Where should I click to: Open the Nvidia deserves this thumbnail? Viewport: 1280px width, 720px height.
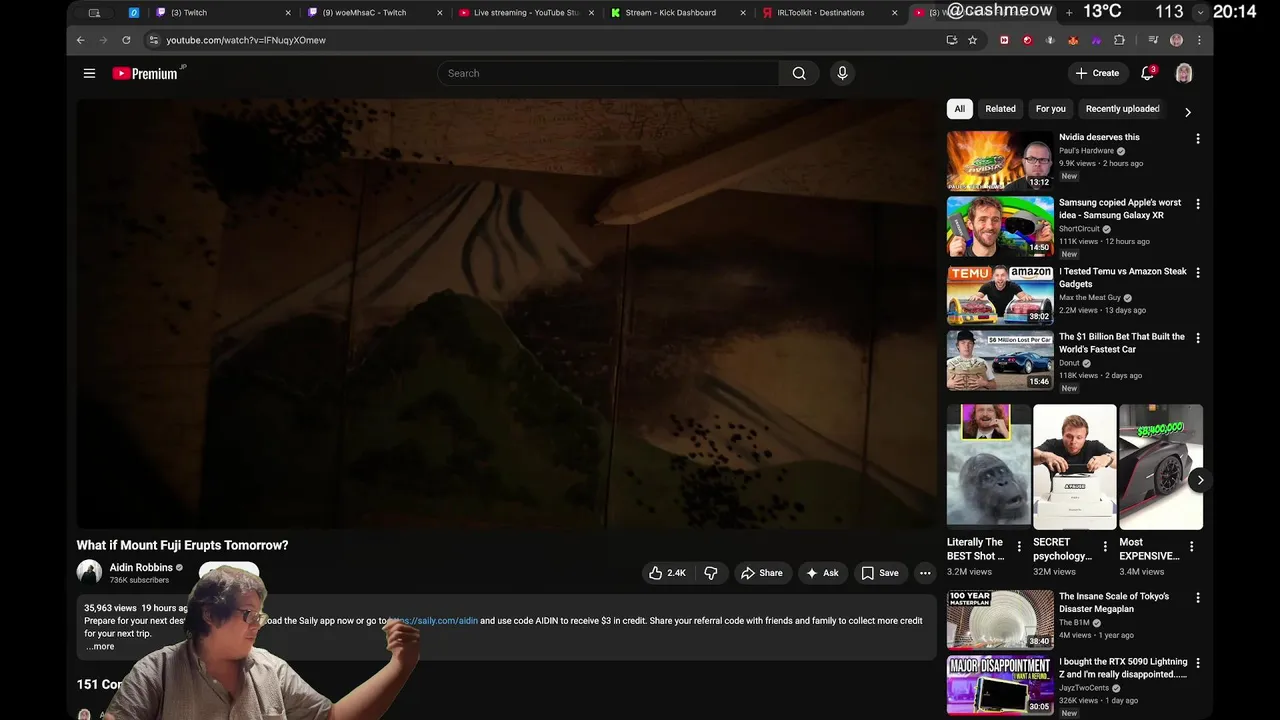[x=1000, y=160]
